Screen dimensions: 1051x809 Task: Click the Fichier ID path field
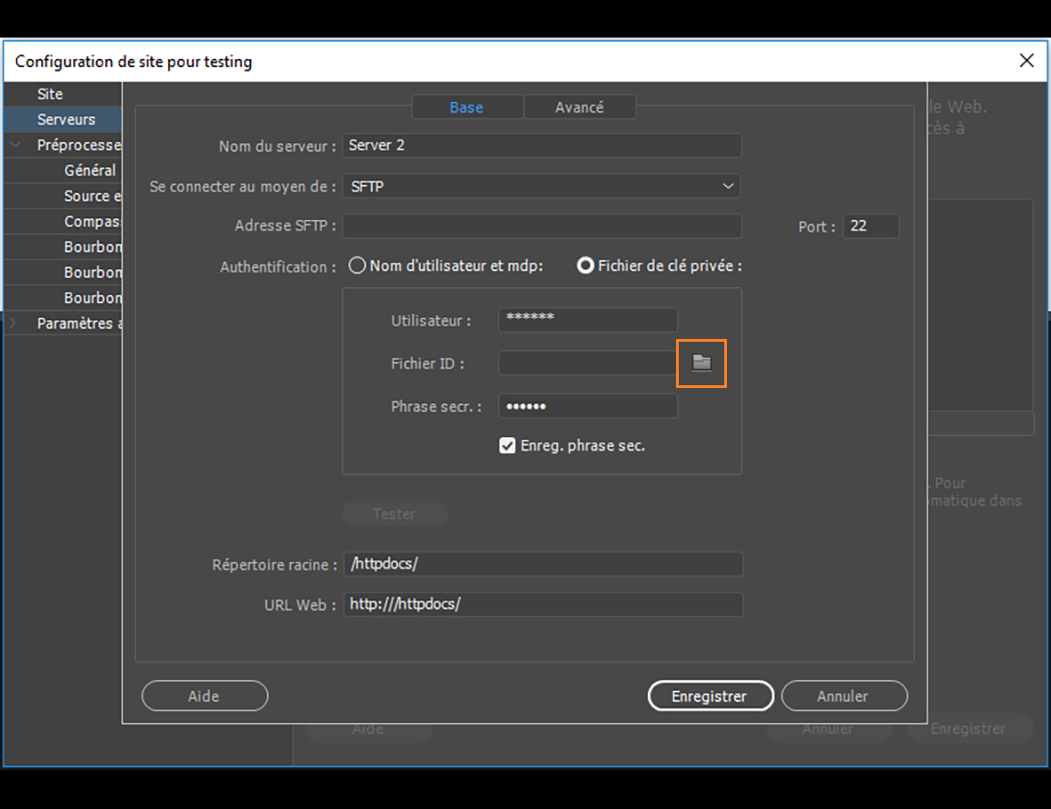coord(588,363)
